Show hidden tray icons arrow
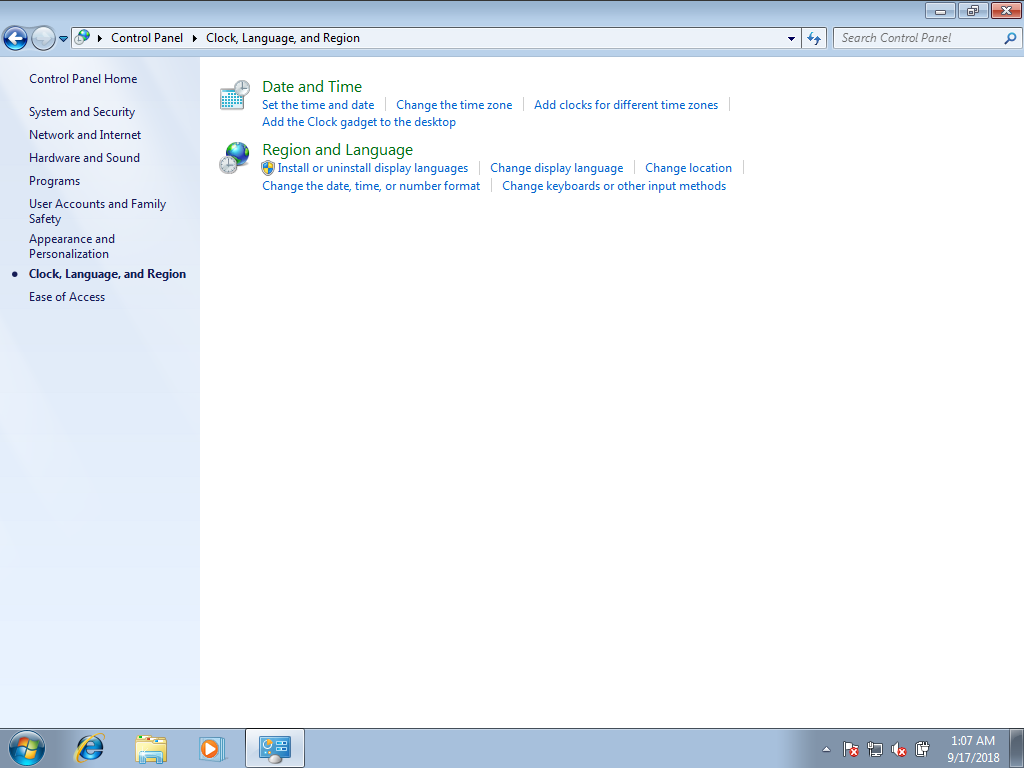This screenshot has height=768, width=1024. pos(826,749)
